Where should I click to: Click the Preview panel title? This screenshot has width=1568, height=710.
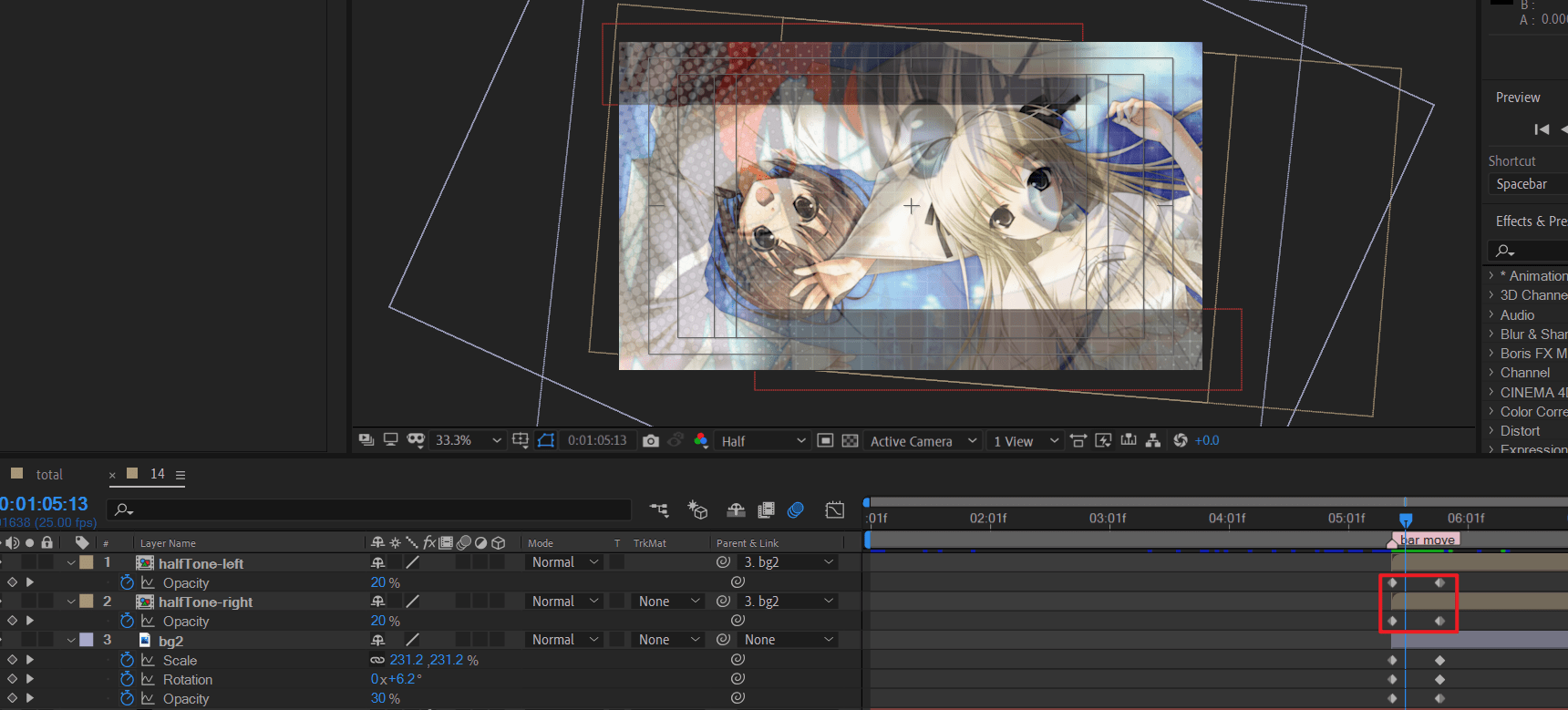pos(1518,98)
